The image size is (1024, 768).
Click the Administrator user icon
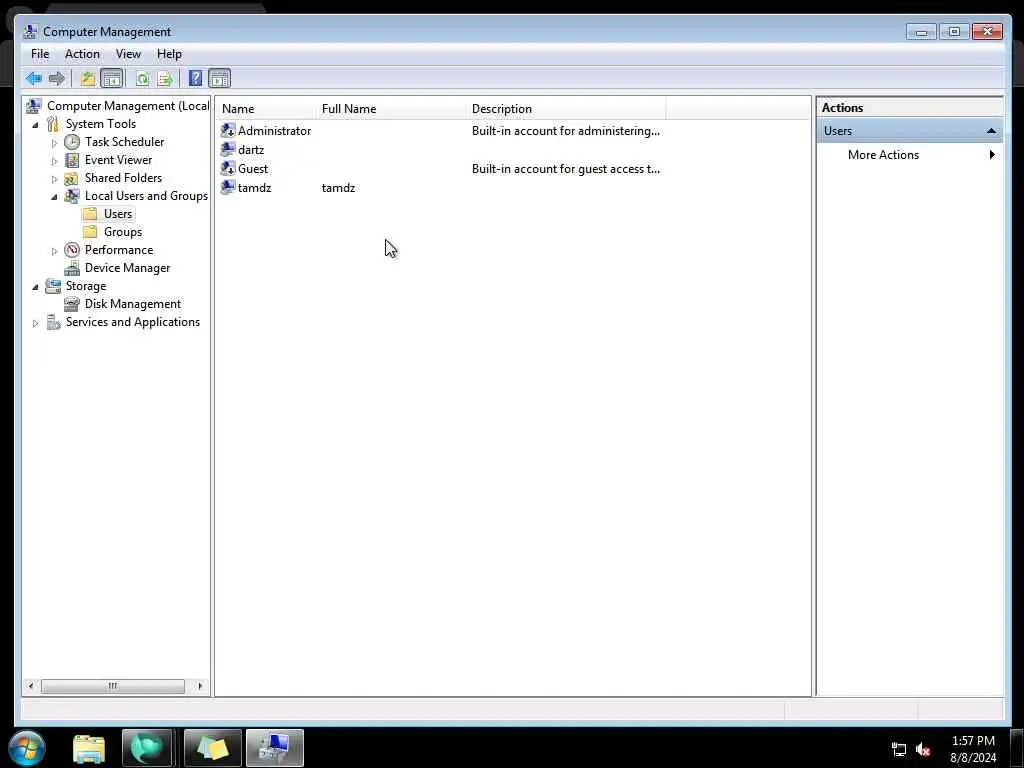(228, 131)
